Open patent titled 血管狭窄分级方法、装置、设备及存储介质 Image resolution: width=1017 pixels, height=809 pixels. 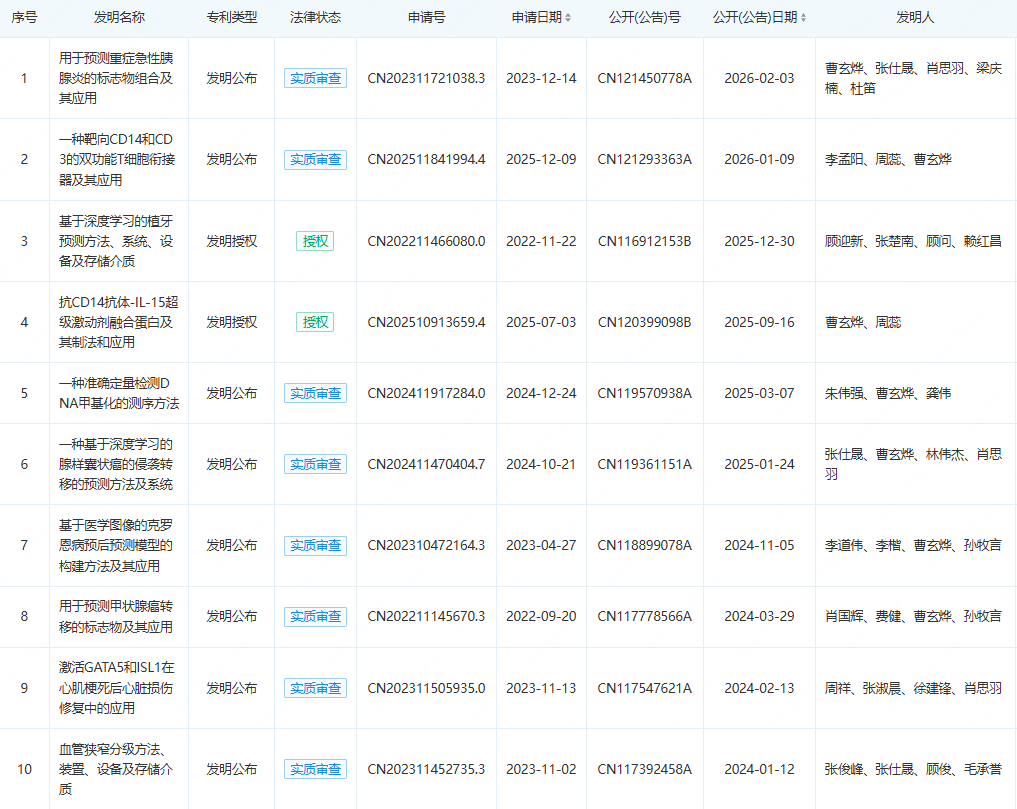(117, 769)
